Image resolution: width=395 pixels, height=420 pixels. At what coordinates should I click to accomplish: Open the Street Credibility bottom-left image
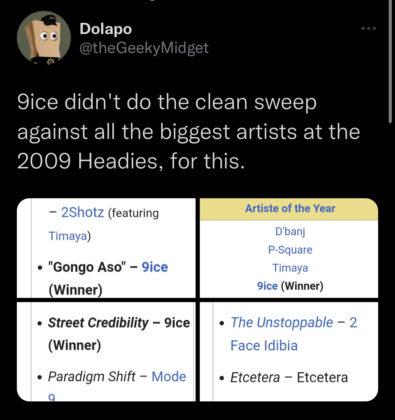(x=106, y=352)
